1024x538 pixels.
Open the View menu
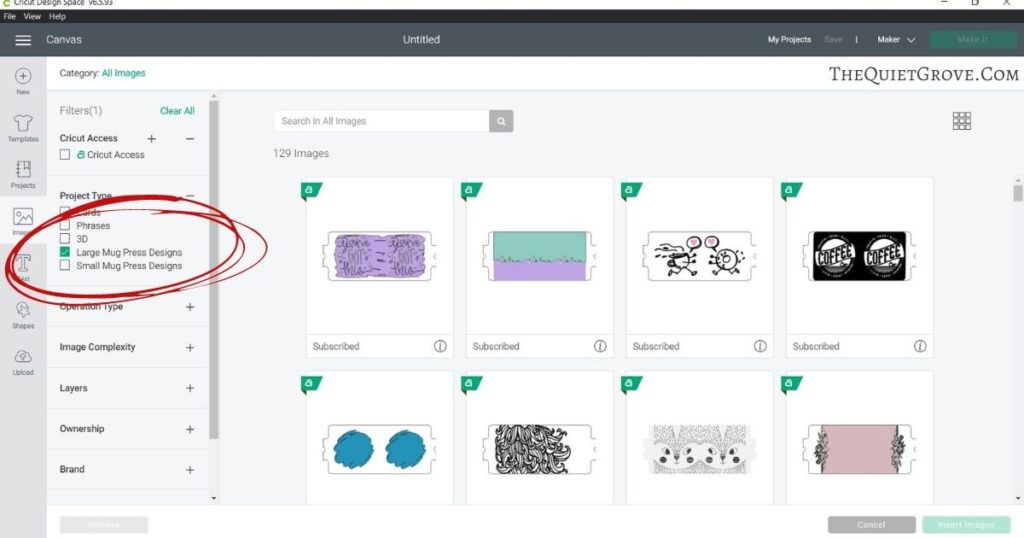click(32, 16)
